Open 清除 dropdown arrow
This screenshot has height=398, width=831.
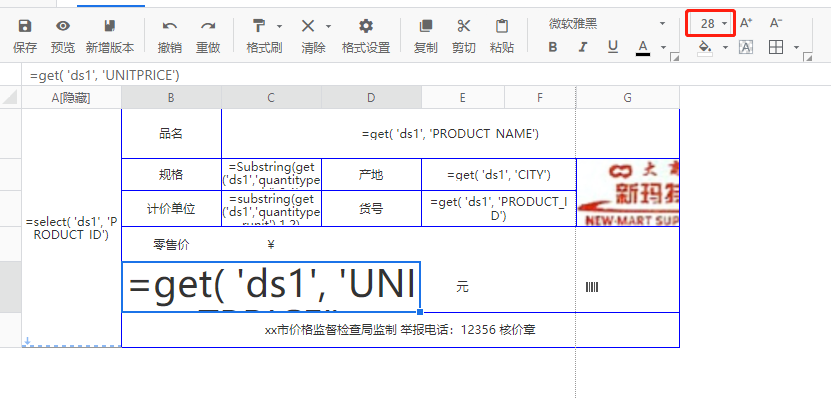328,26
